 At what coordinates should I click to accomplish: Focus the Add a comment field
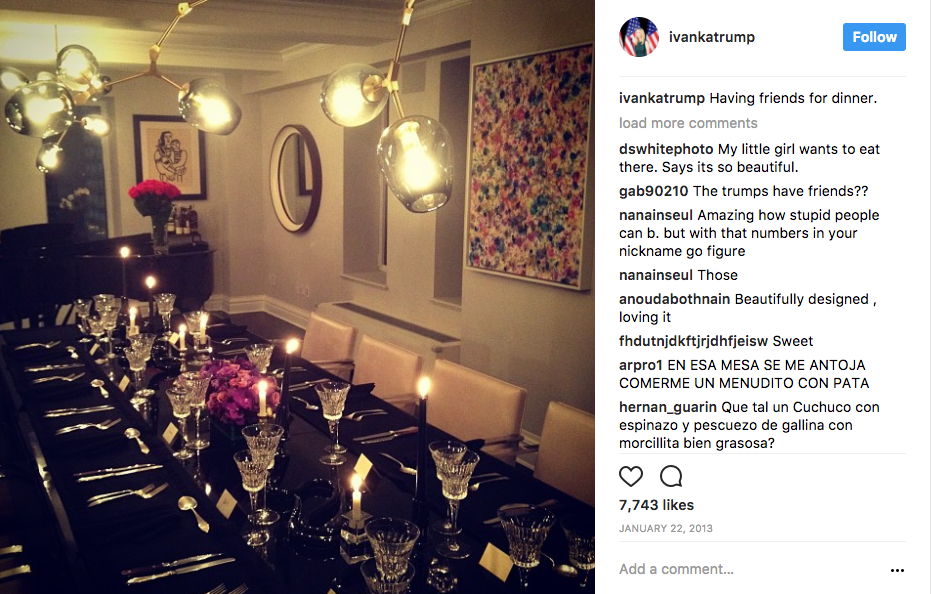click(748, 569)
